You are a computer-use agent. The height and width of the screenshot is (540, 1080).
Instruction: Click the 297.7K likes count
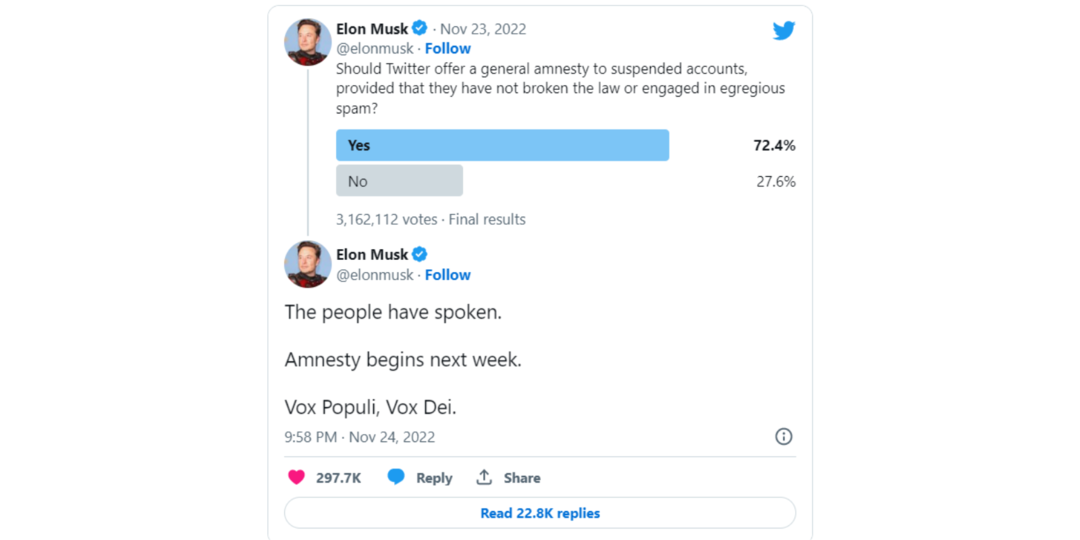pos(339,478)
